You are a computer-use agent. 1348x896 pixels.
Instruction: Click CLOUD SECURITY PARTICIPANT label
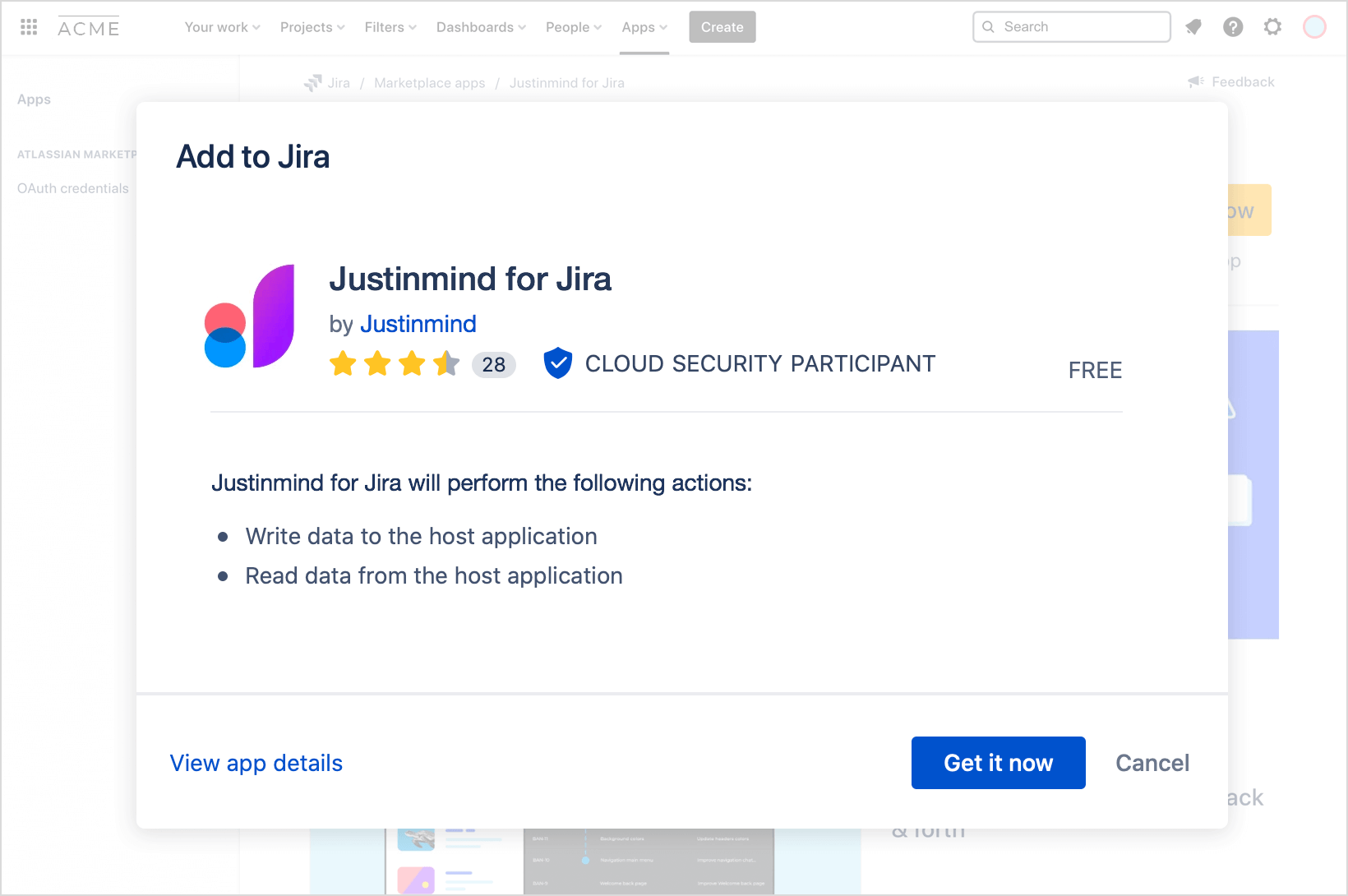point(760,363)
